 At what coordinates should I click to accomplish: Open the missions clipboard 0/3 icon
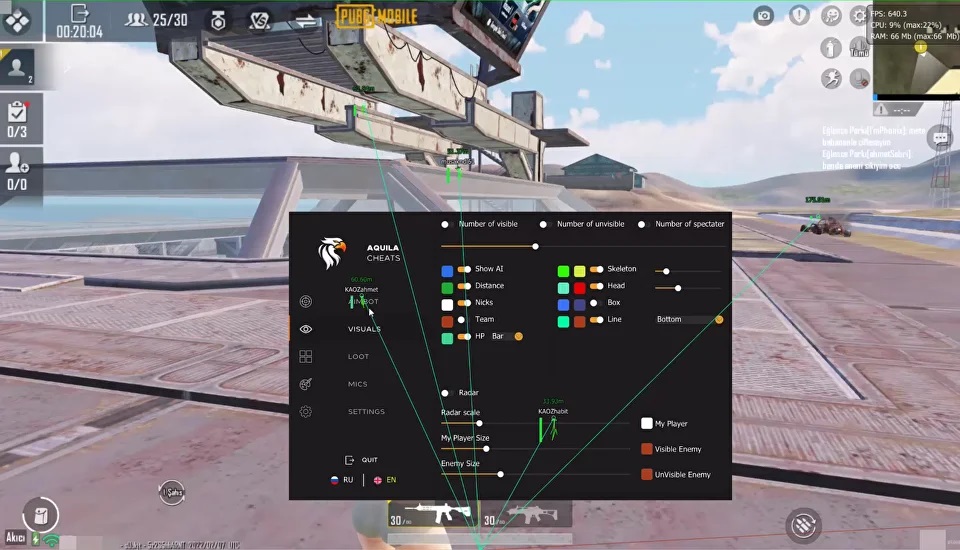click(17, 119)
